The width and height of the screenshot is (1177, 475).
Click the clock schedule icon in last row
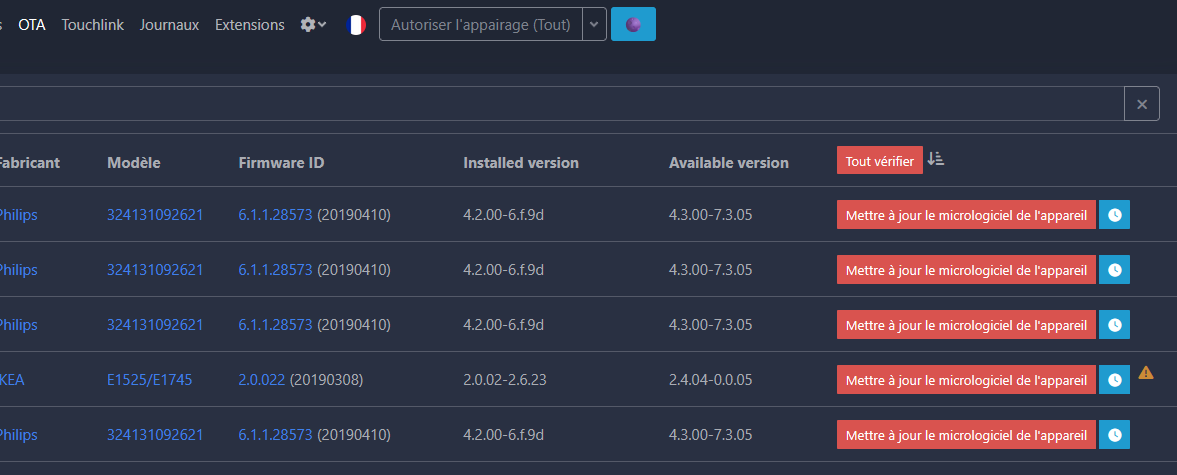[1115, 434]
